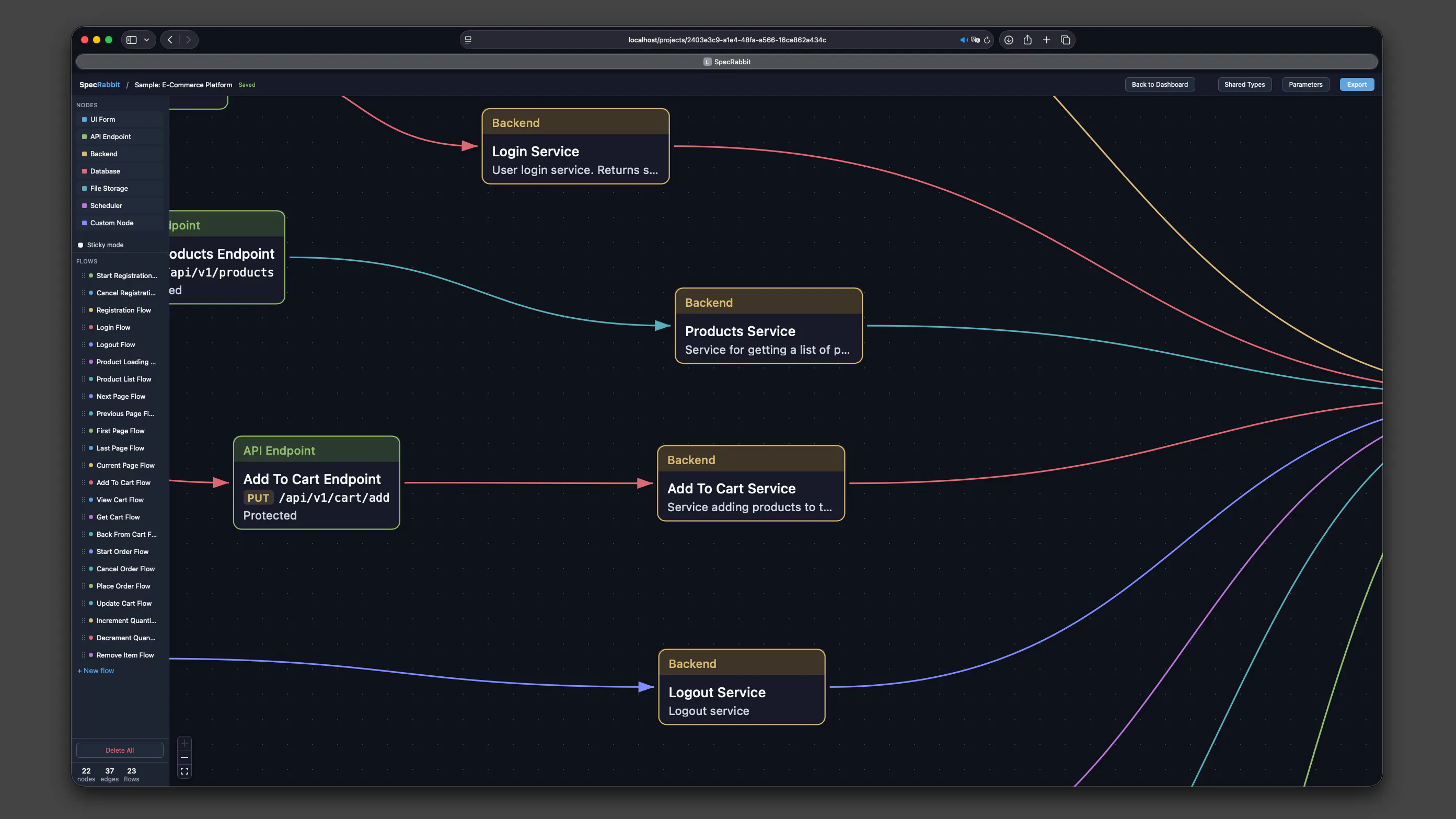The height and width of the screenshot is (819, 1456).
Task: Click the translate icon in address bar
Action: pyautogui.click(x=975, y=40)
